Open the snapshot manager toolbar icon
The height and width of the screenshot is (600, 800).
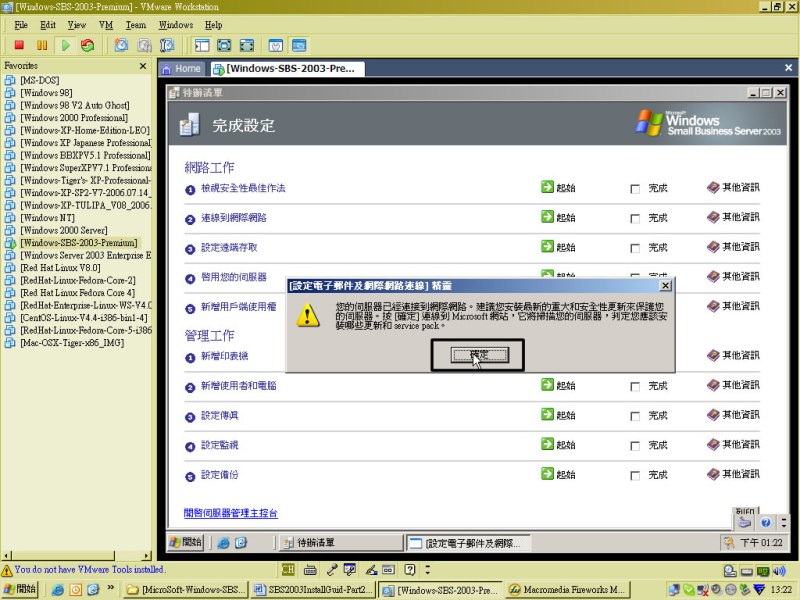coord(167,45)
